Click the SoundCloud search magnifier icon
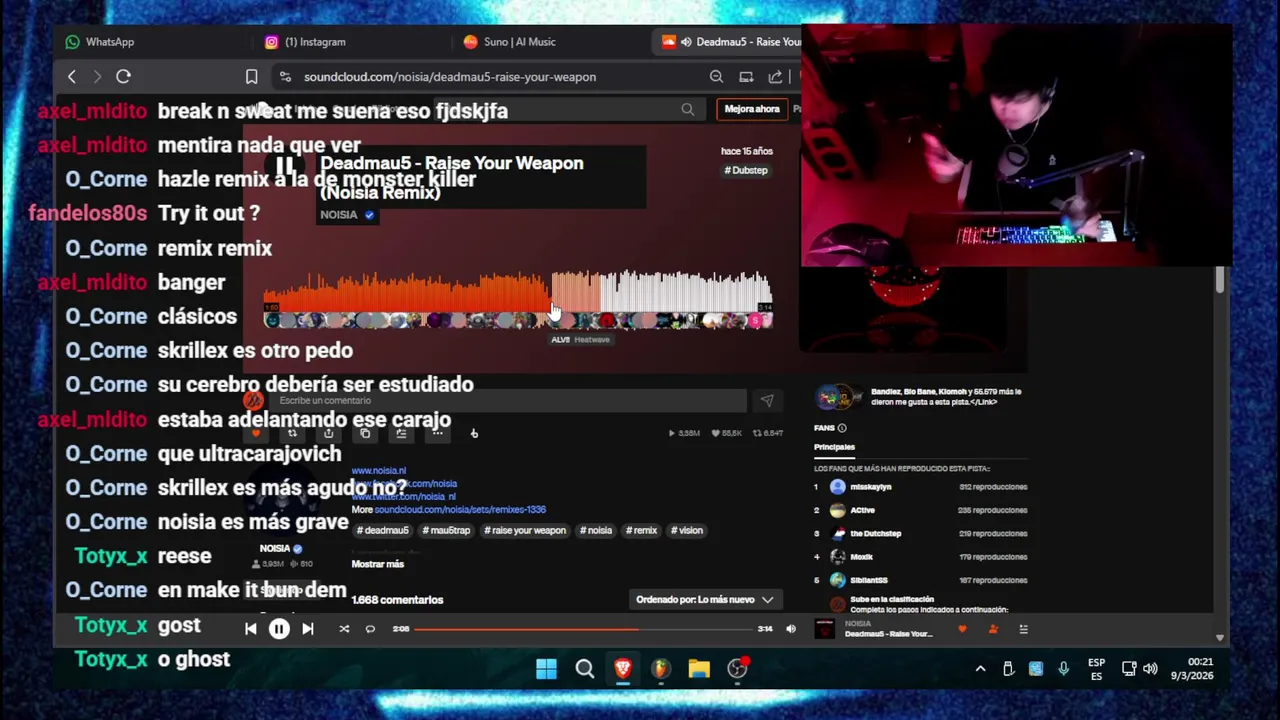1280x720 pixels. pyautogui.click(x=687, y=109)
